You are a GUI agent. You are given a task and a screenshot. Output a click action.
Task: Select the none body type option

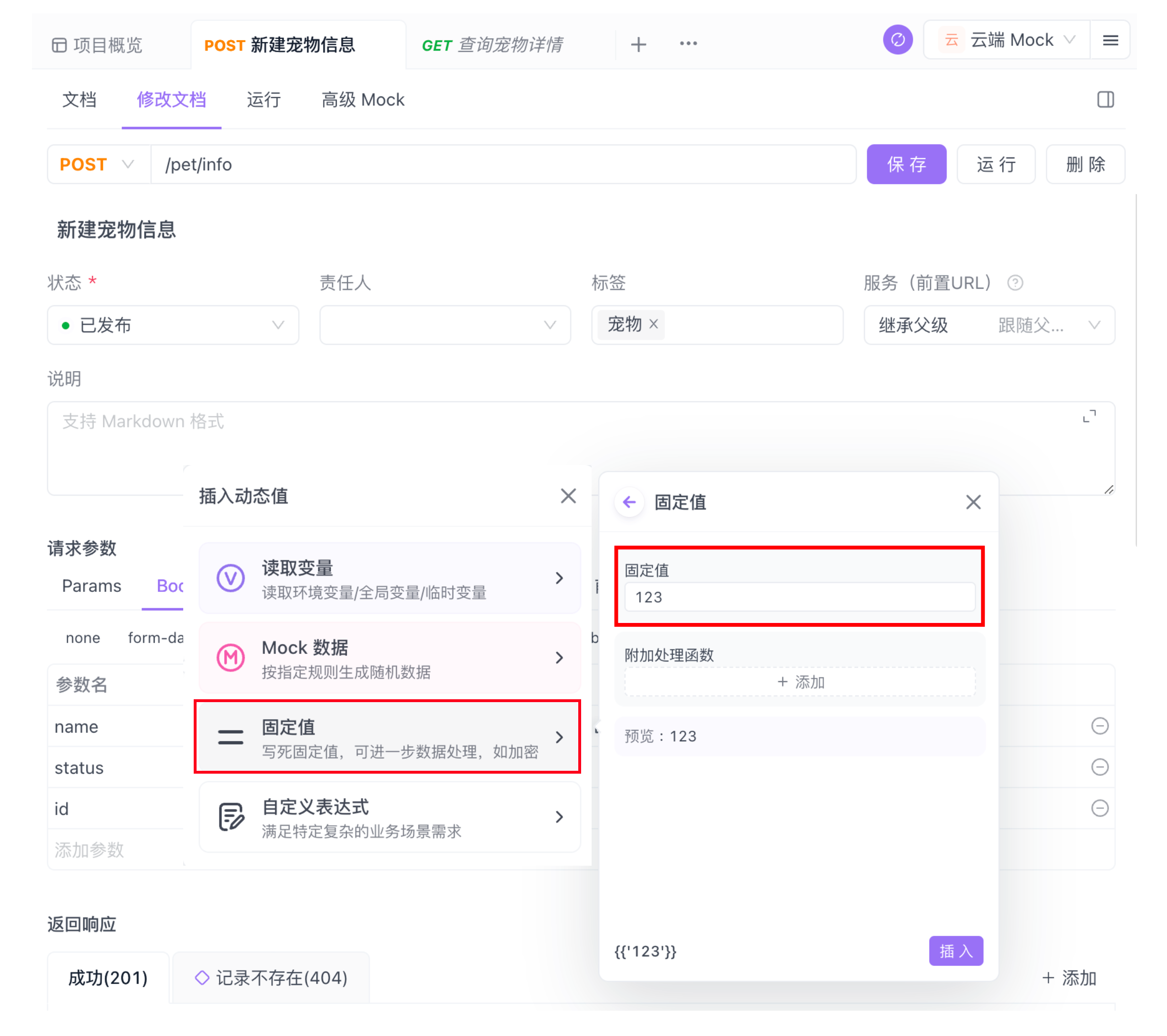[x=83, y=638]
